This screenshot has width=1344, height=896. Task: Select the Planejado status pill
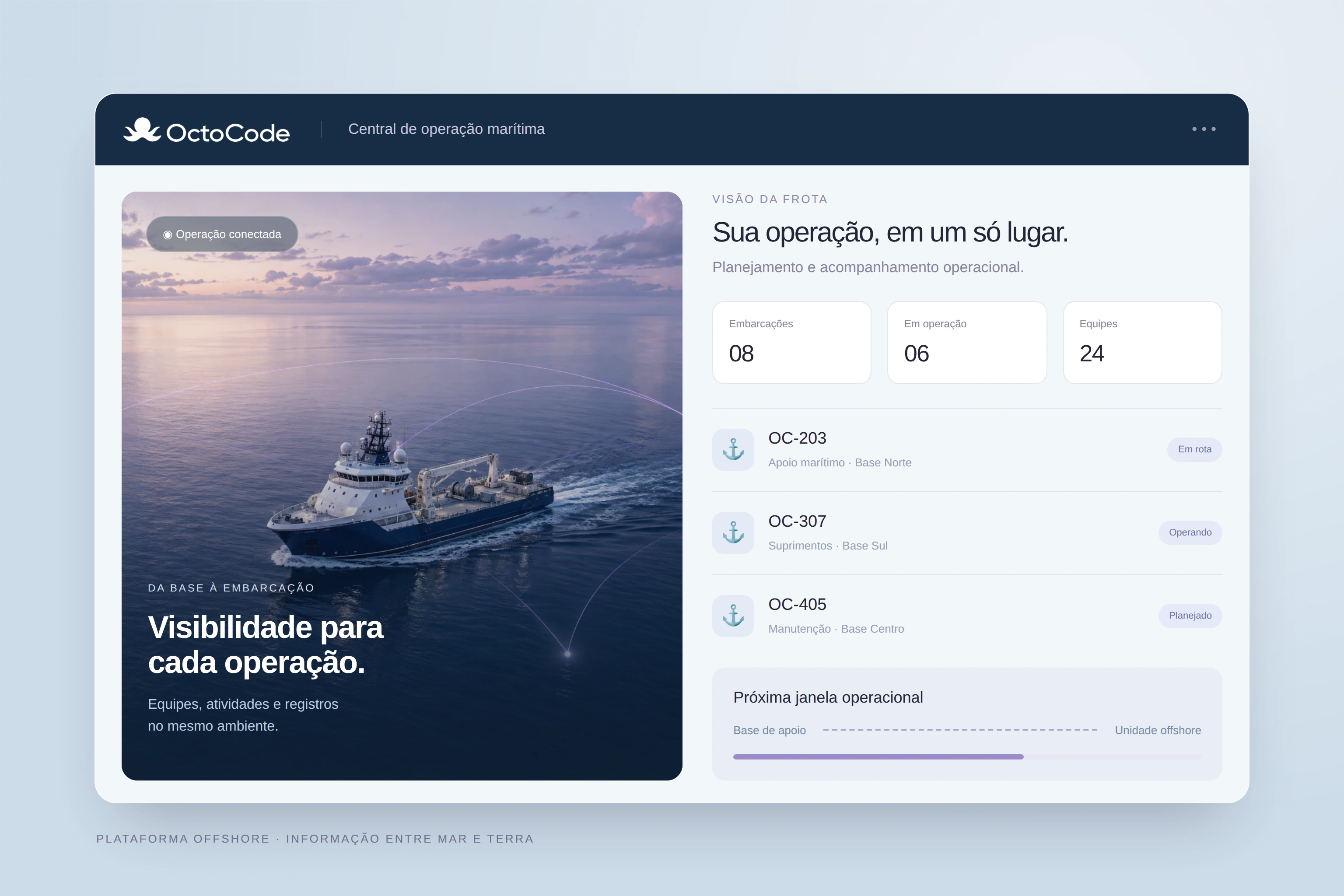(x=1190, y=616)
